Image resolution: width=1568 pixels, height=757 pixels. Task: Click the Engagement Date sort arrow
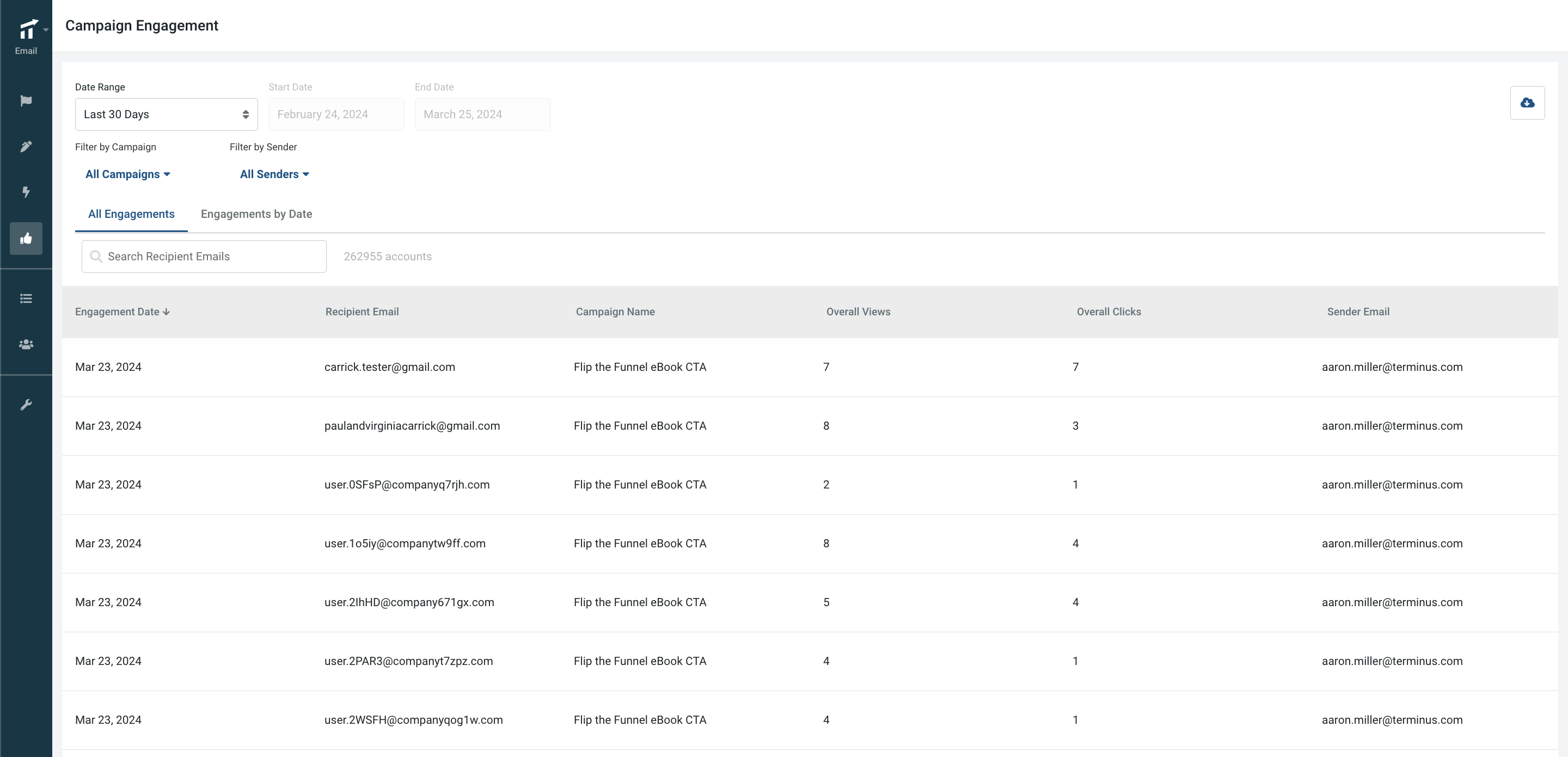166,312
